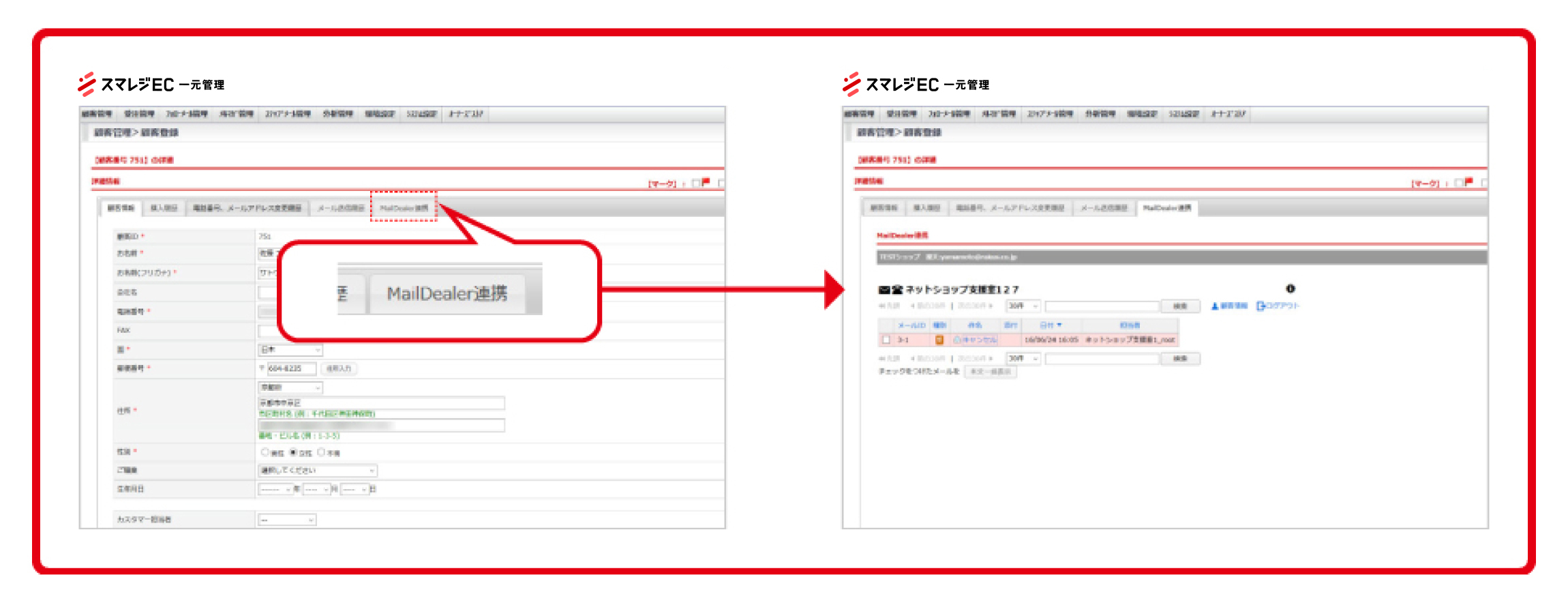The image size is (1568, 603).
Task: Open the 分析管理 menu in the left screenshot
Action: tap(337, 114)
